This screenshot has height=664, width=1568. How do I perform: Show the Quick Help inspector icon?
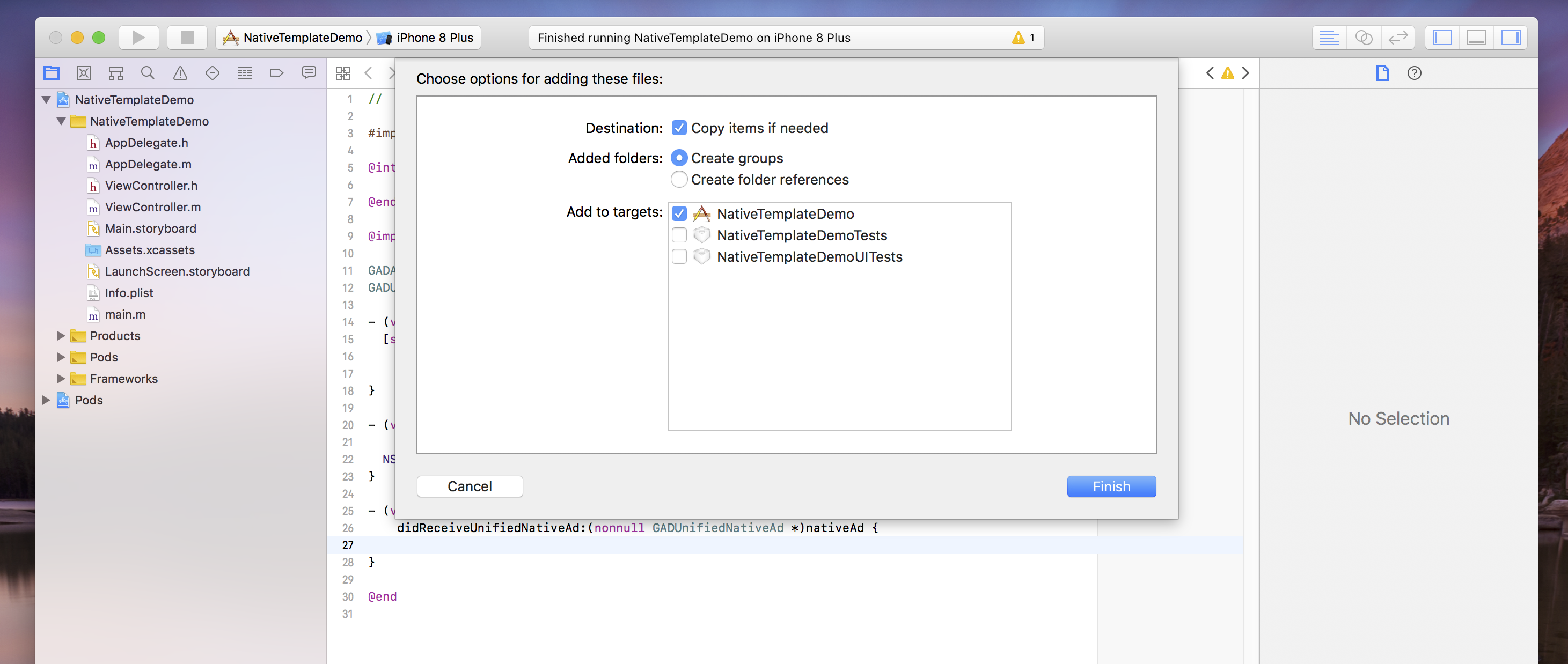coord(1414,73)
